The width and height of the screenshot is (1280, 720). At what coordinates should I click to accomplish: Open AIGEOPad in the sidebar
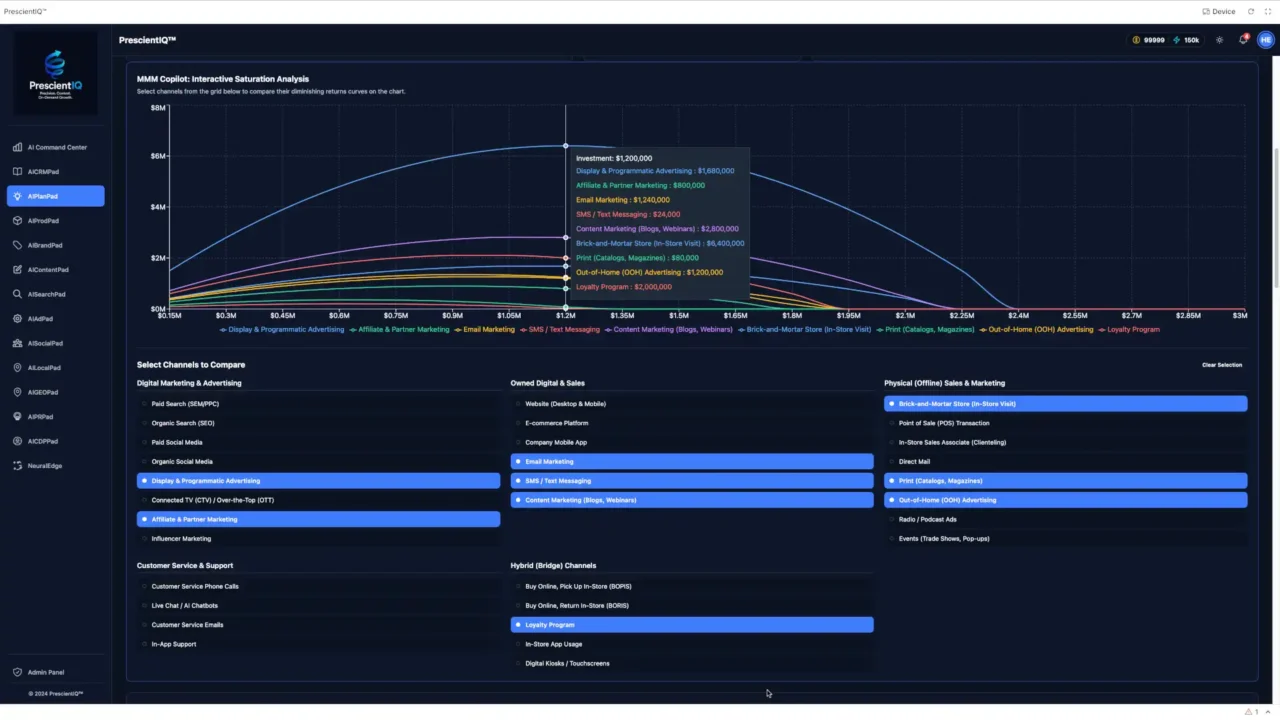tap(43, 392)
